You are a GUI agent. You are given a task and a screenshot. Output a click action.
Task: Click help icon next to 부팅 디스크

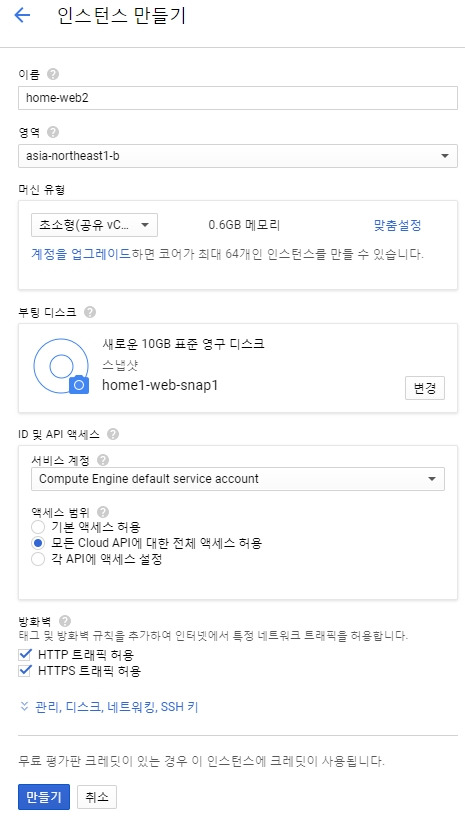click(x=90, y=312)
